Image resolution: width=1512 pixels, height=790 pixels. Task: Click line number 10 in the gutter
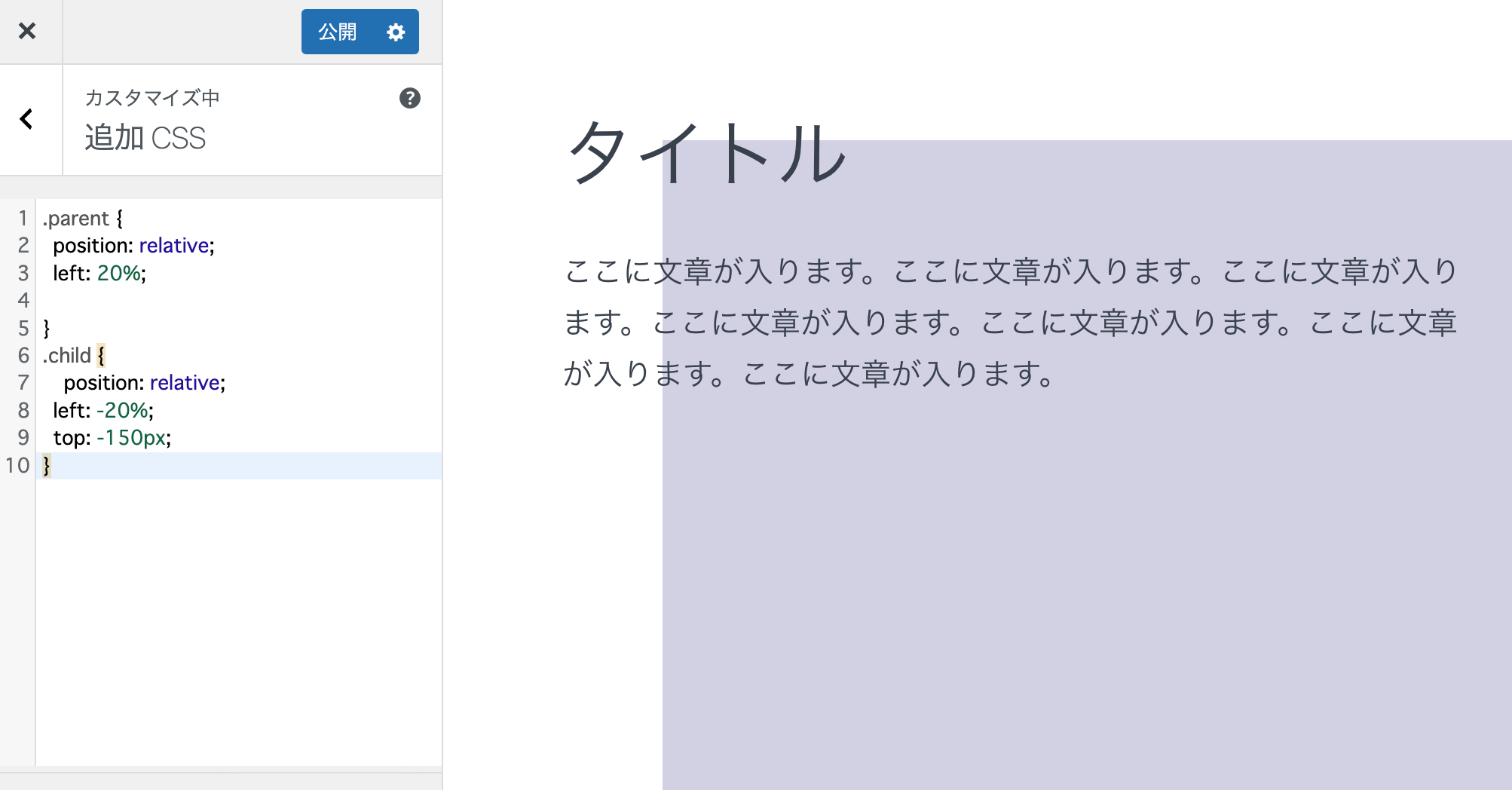pyautogui.click(x=17, y=466)
